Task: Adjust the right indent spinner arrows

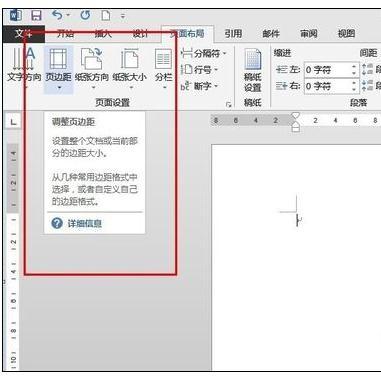Action: pyautogui.click(x=355, y=86)
